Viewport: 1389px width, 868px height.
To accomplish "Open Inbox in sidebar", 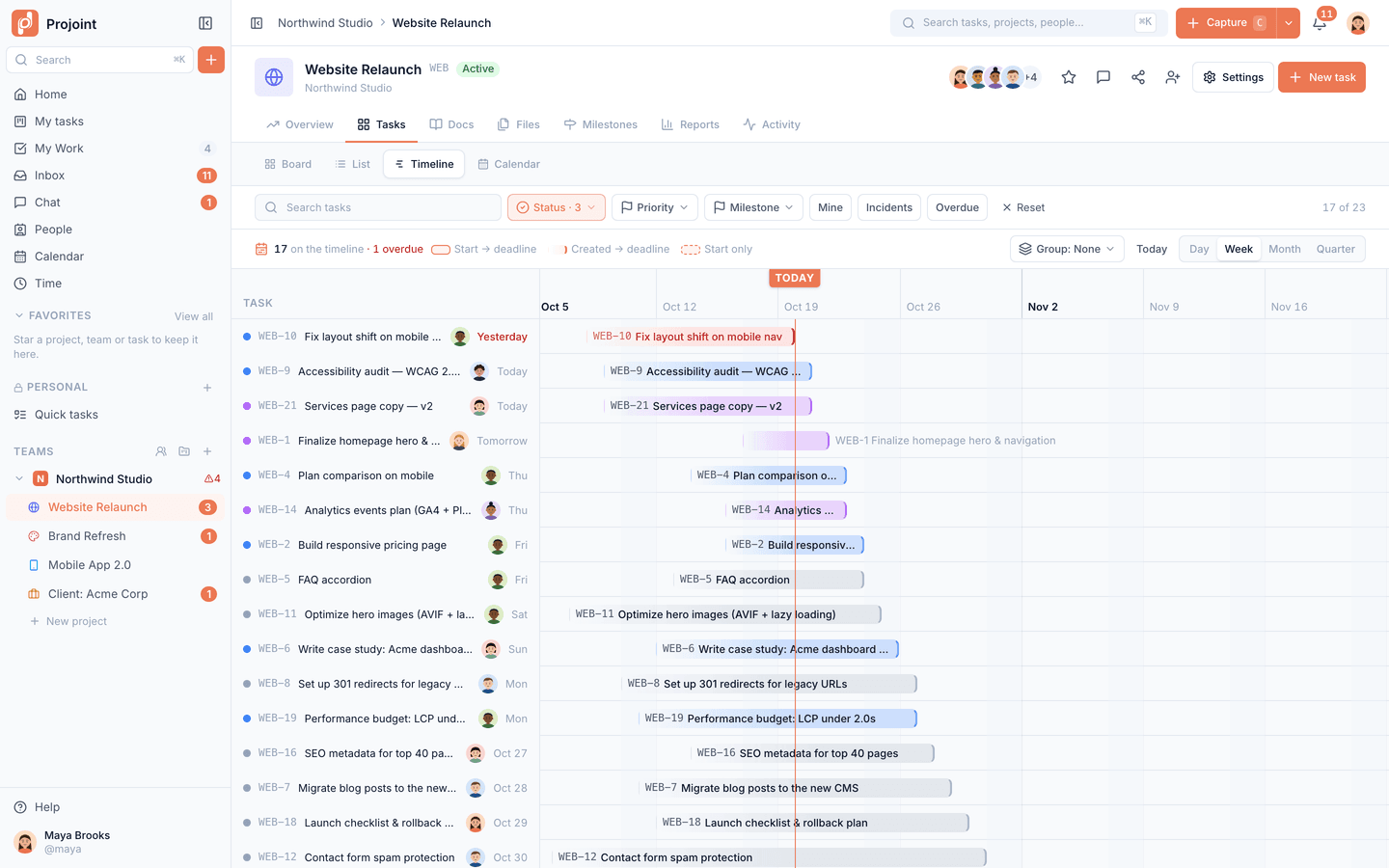I will [x=116, y=176].
